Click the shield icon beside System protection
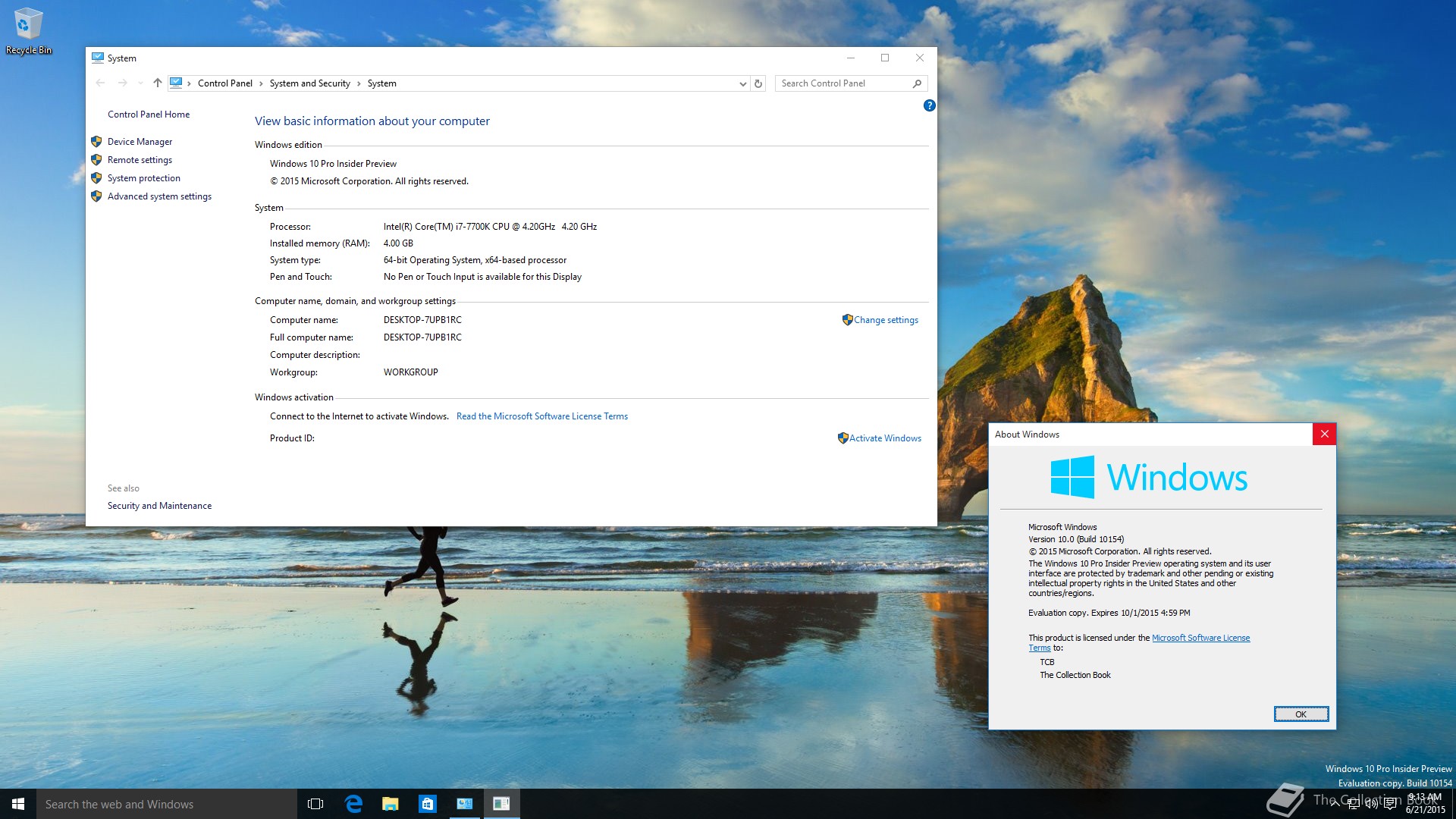The image size is (1456, 819). [96, 178]
